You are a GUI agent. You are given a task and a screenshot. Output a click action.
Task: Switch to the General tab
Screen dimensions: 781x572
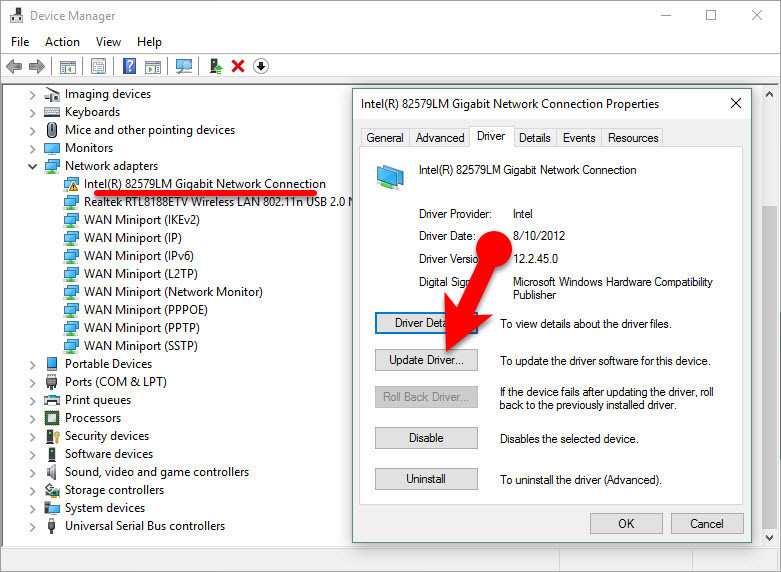point(385,138)
